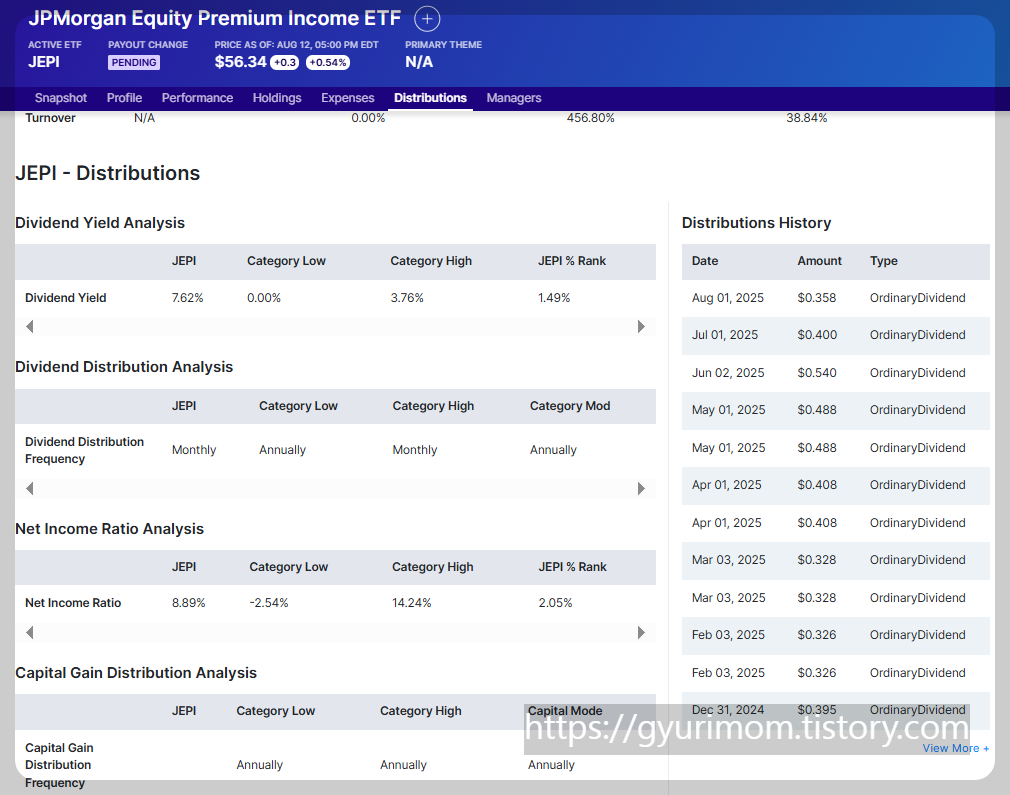View the Expenses tab
This screenshot has width=1010, height=795.
point(348,98)
